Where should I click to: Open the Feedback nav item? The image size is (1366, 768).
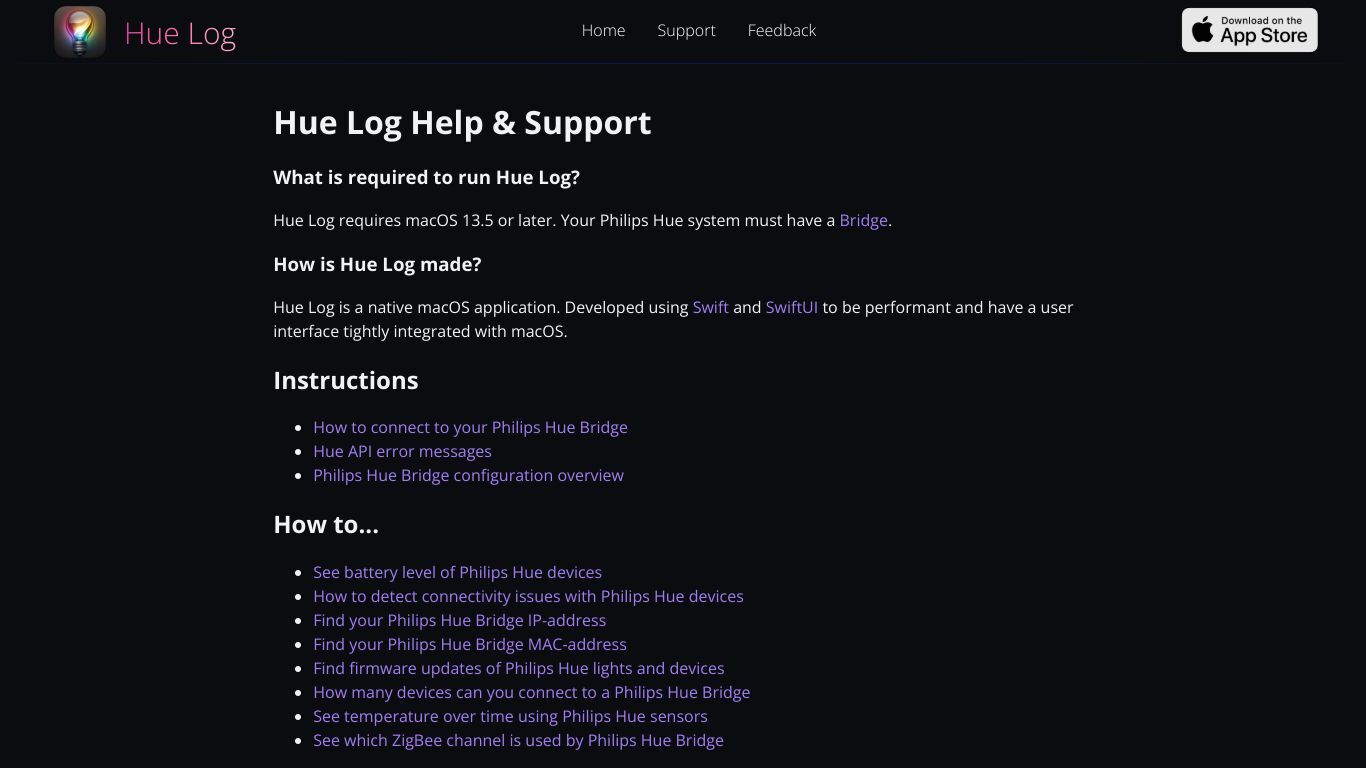pyautogui.click(x=782, y=30)
